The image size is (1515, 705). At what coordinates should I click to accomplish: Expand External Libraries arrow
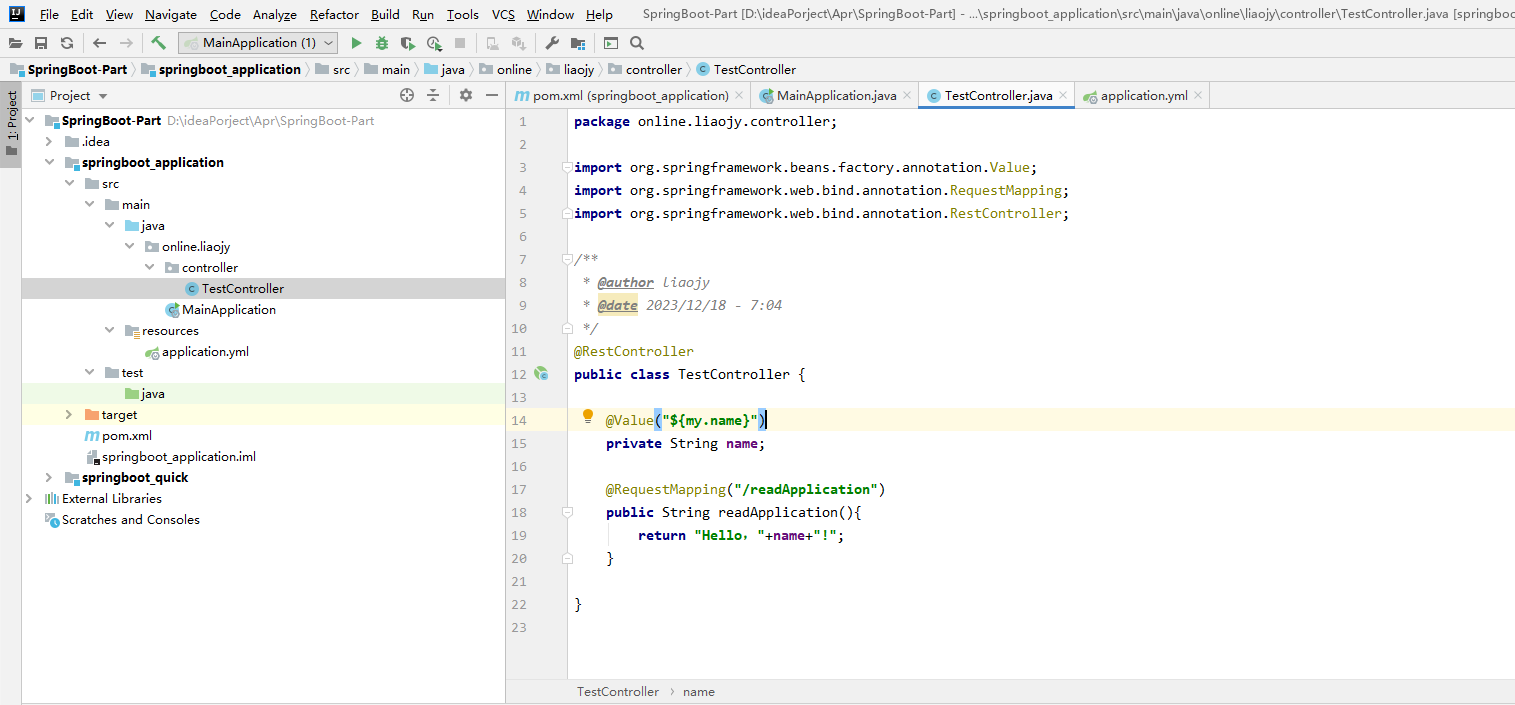[29, 498]
